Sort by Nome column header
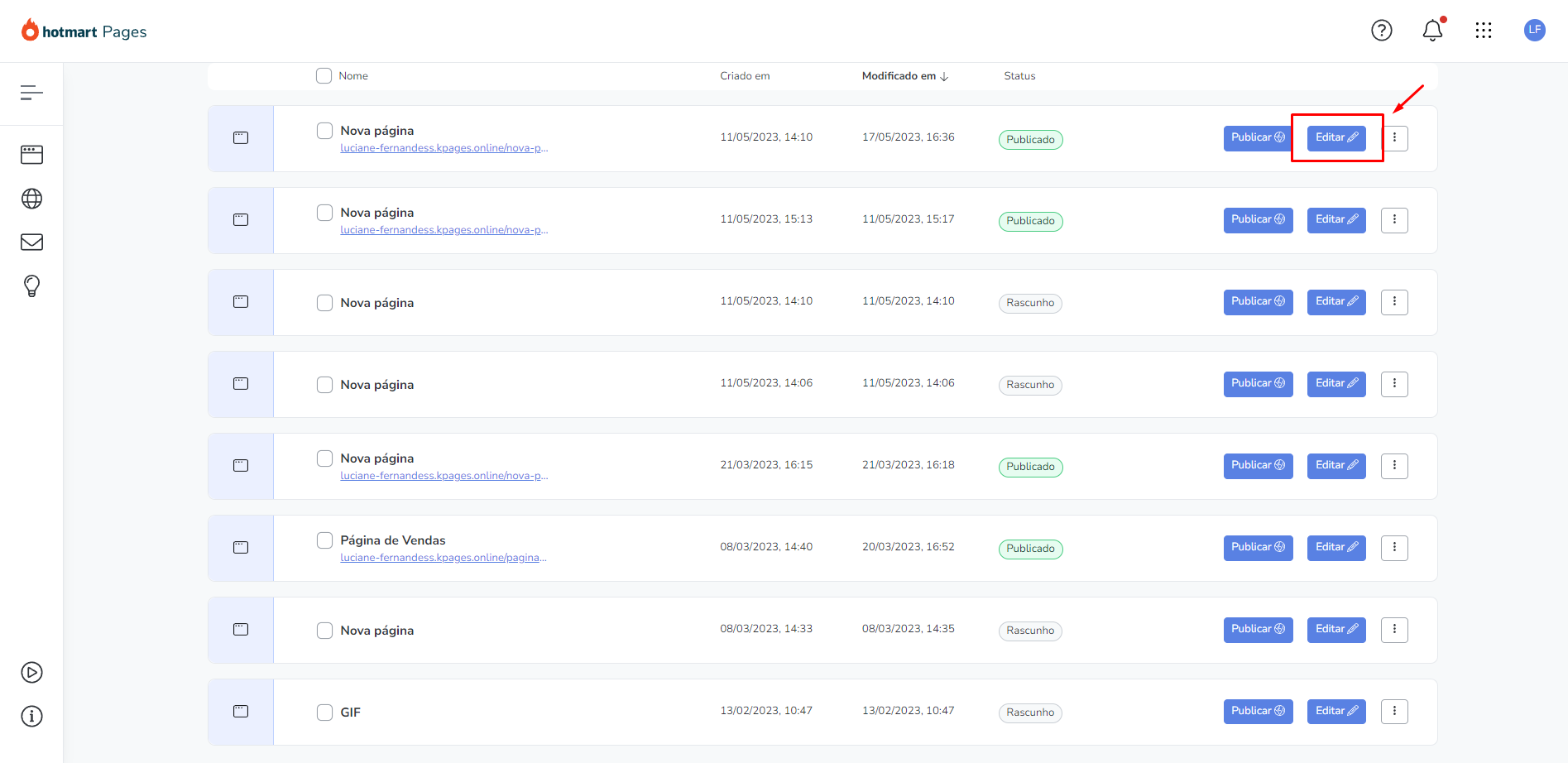The image size is (1568, 763). pyautogui.click(x=353, y=76)
